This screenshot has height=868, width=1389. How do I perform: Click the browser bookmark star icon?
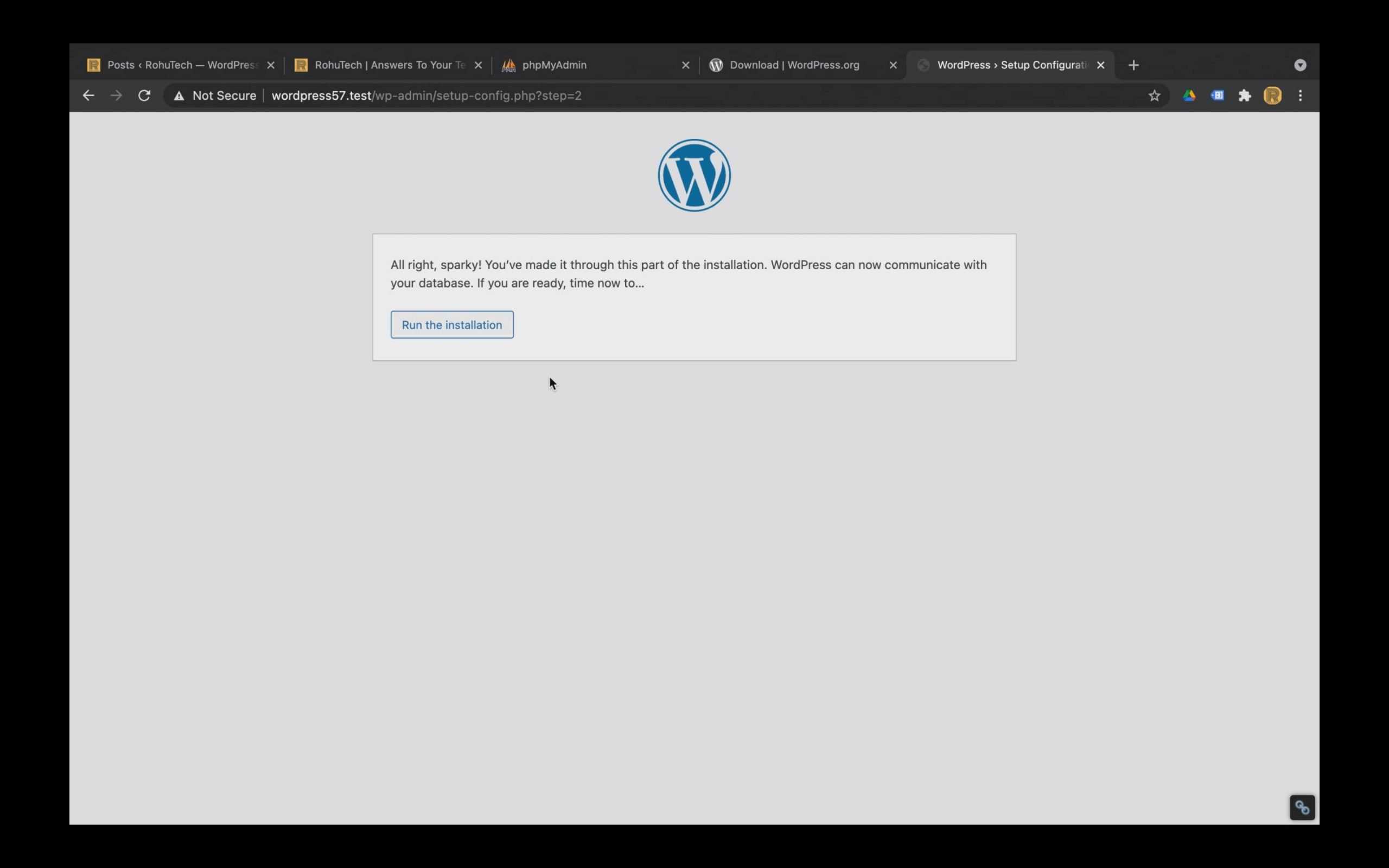[1155, 95]
